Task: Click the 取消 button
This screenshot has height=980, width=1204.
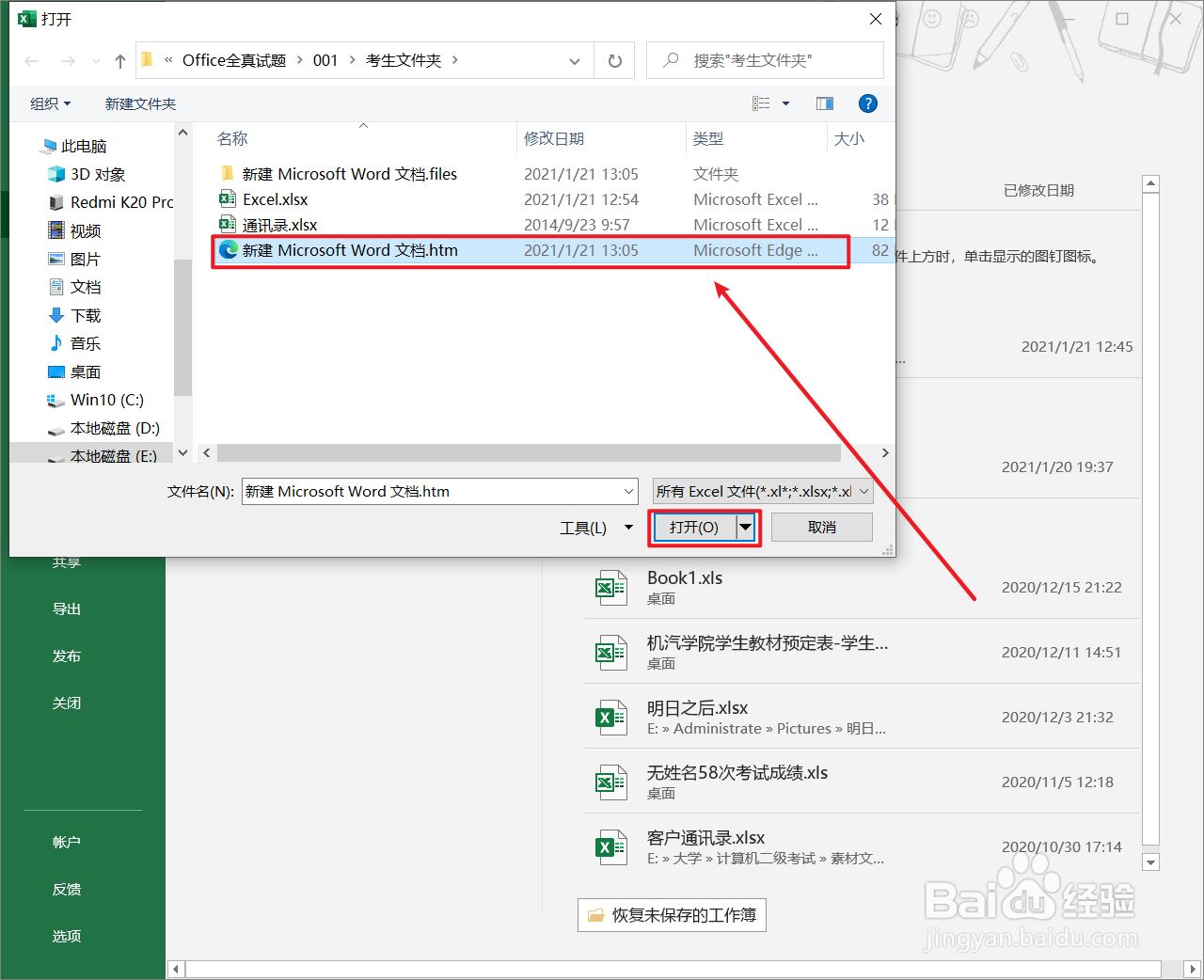Action: tap(821, 528)
